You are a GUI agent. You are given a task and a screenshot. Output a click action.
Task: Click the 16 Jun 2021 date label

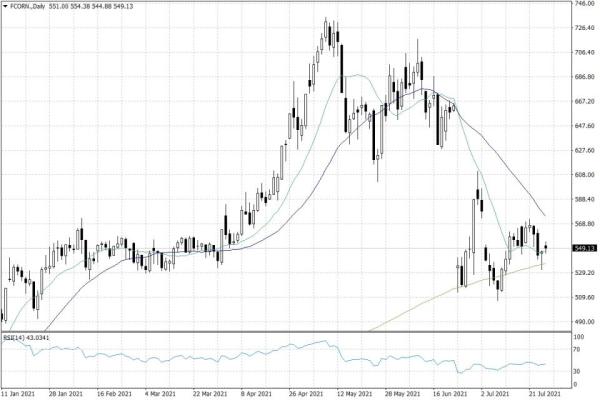[x=450, y=393]
